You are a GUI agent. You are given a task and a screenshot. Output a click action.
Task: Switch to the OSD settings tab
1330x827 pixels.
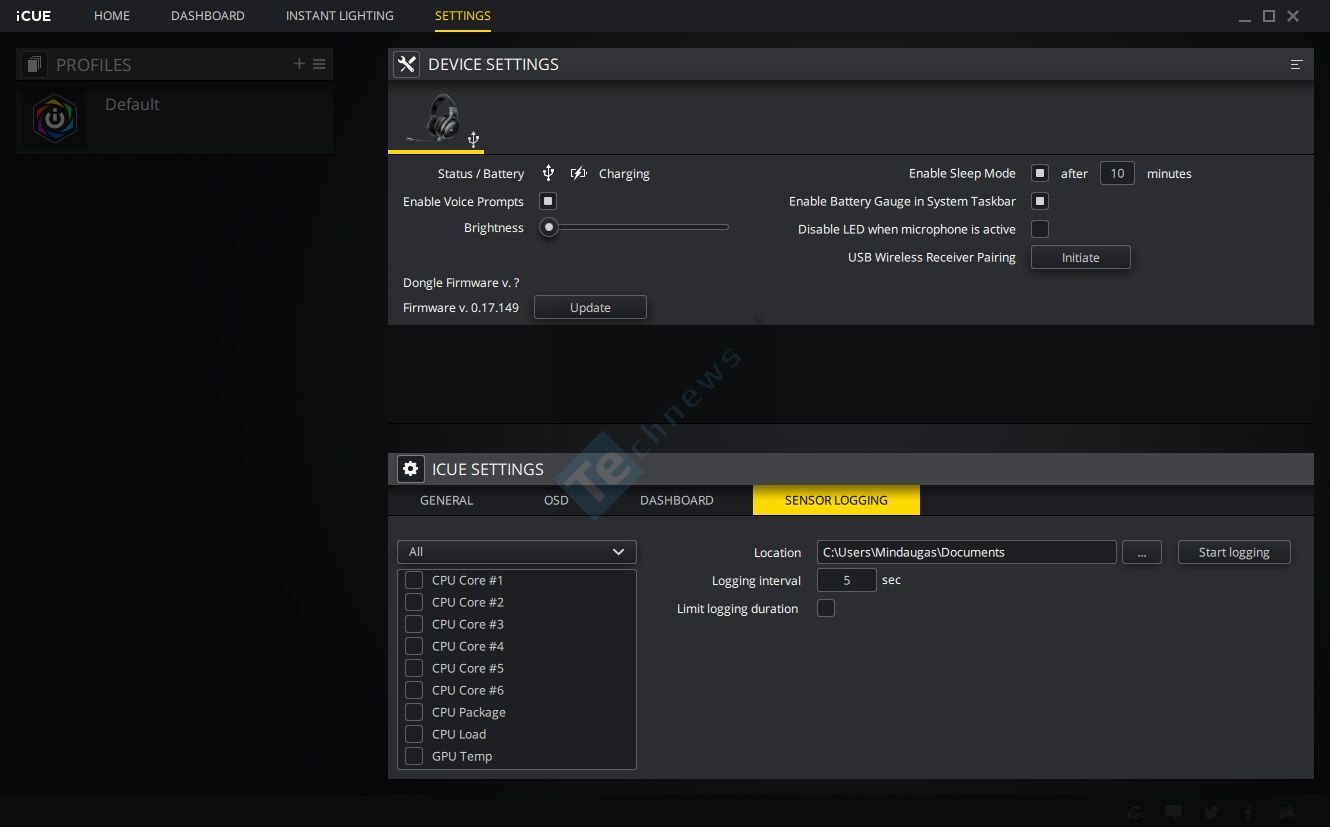tap(556, 500)
